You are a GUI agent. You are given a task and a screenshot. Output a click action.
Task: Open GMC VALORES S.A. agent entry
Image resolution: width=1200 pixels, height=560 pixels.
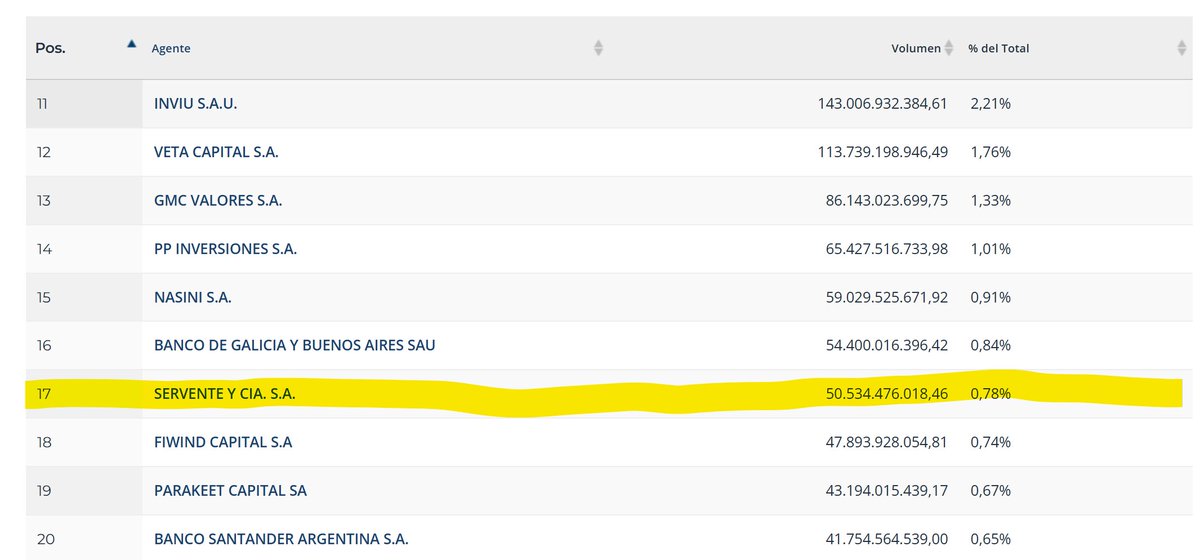[218, 200]
